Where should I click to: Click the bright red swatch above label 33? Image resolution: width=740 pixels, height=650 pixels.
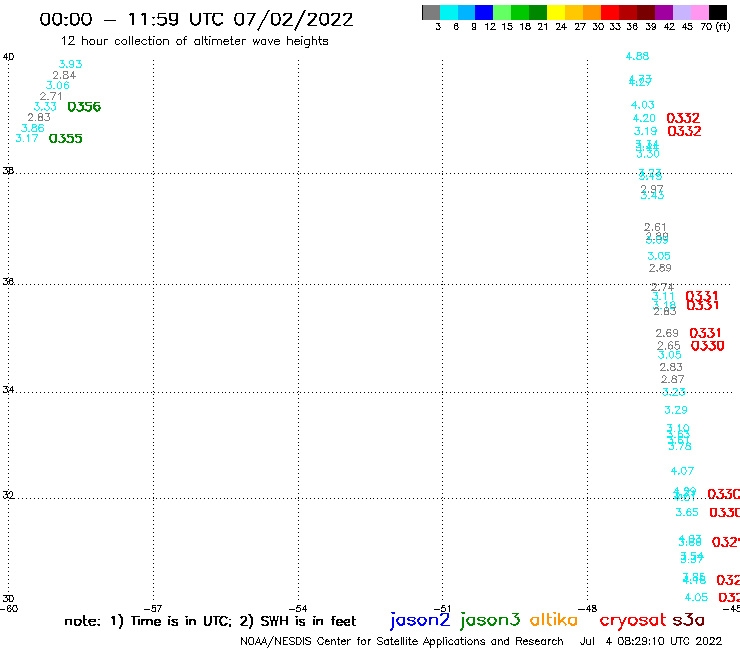tap(610, 12)
